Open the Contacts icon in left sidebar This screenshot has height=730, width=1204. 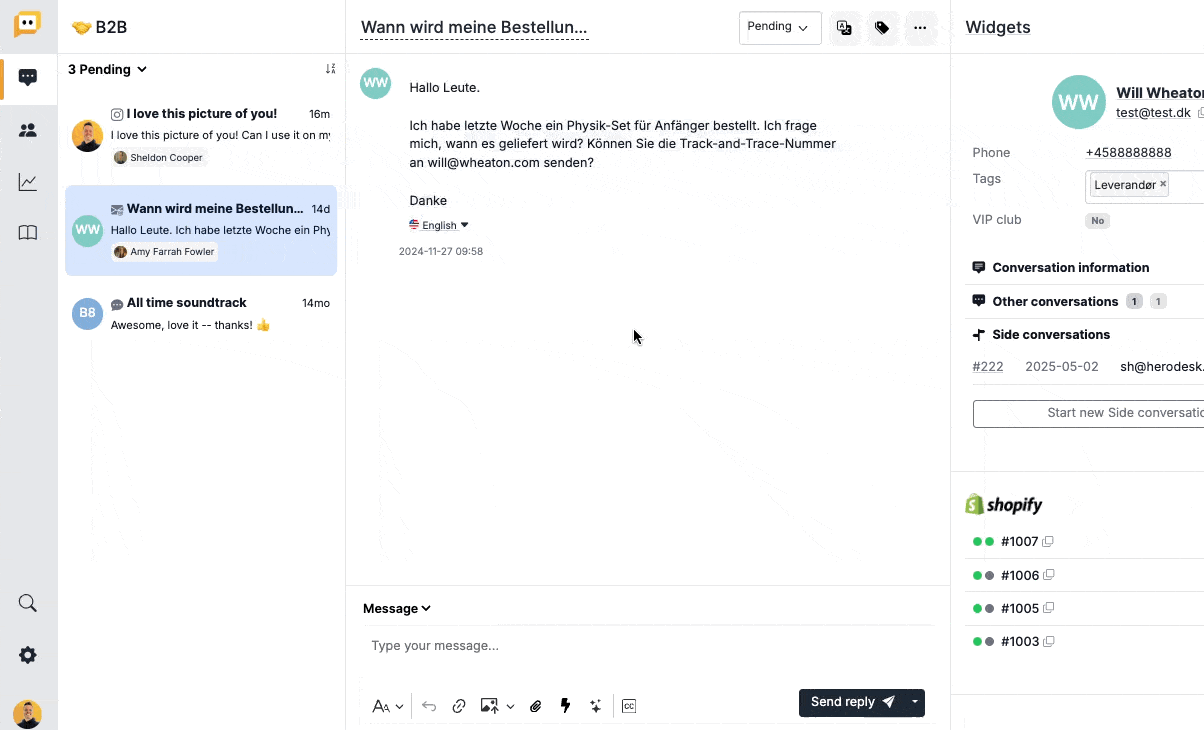pos(28,130)
